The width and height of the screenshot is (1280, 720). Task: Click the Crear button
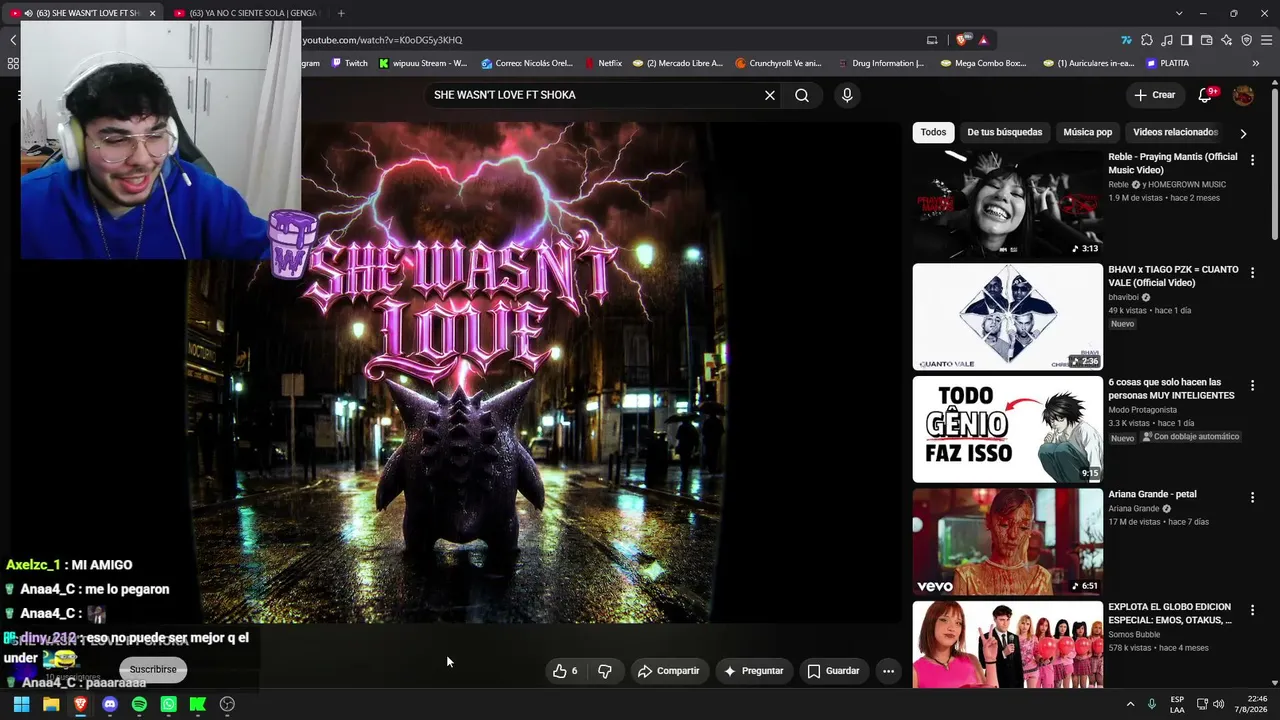[x=1155, y=95]
